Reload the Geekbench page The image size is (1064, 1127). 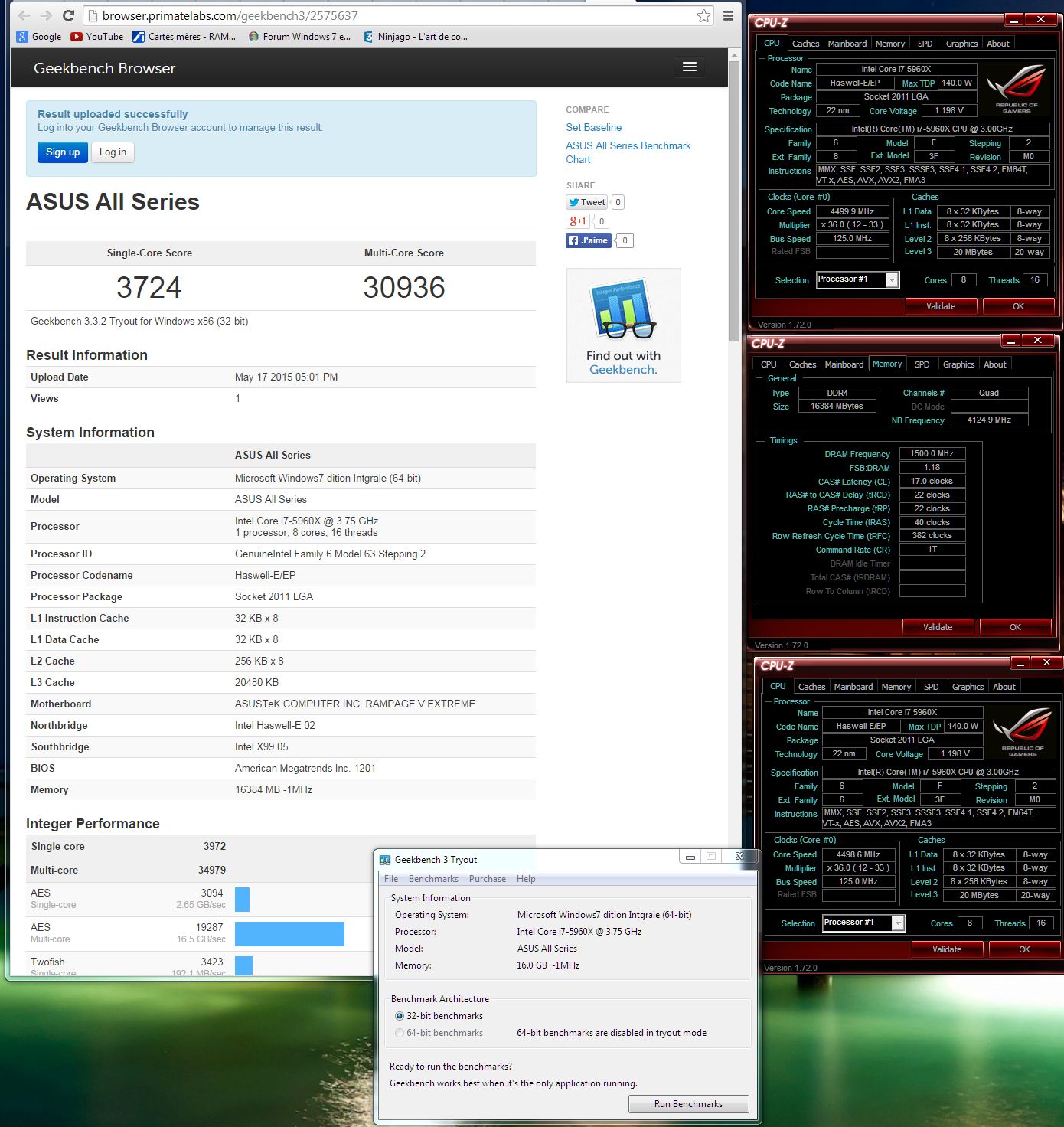68,15
